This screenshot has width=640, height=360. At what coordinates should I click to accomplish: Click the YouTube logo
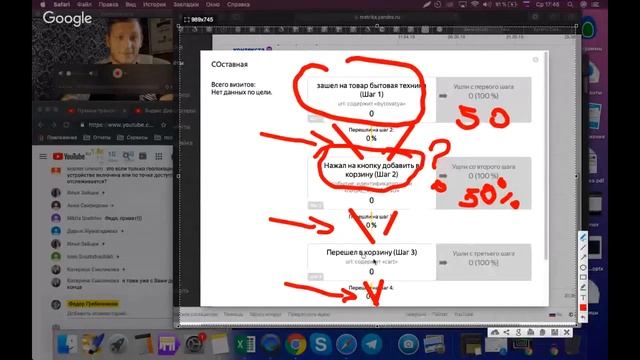(69, 156)
